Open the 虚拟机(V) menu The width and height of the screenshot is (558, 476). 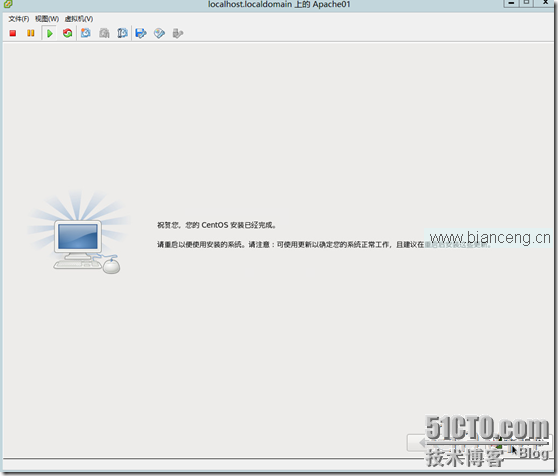pos(79,19)
